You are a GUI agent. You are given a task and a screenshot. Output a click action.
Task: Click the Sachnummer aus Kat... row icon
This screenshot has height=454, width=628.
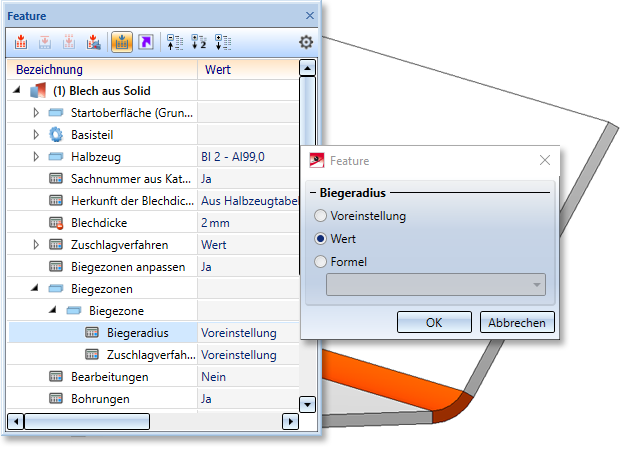(x=56, y=179)
